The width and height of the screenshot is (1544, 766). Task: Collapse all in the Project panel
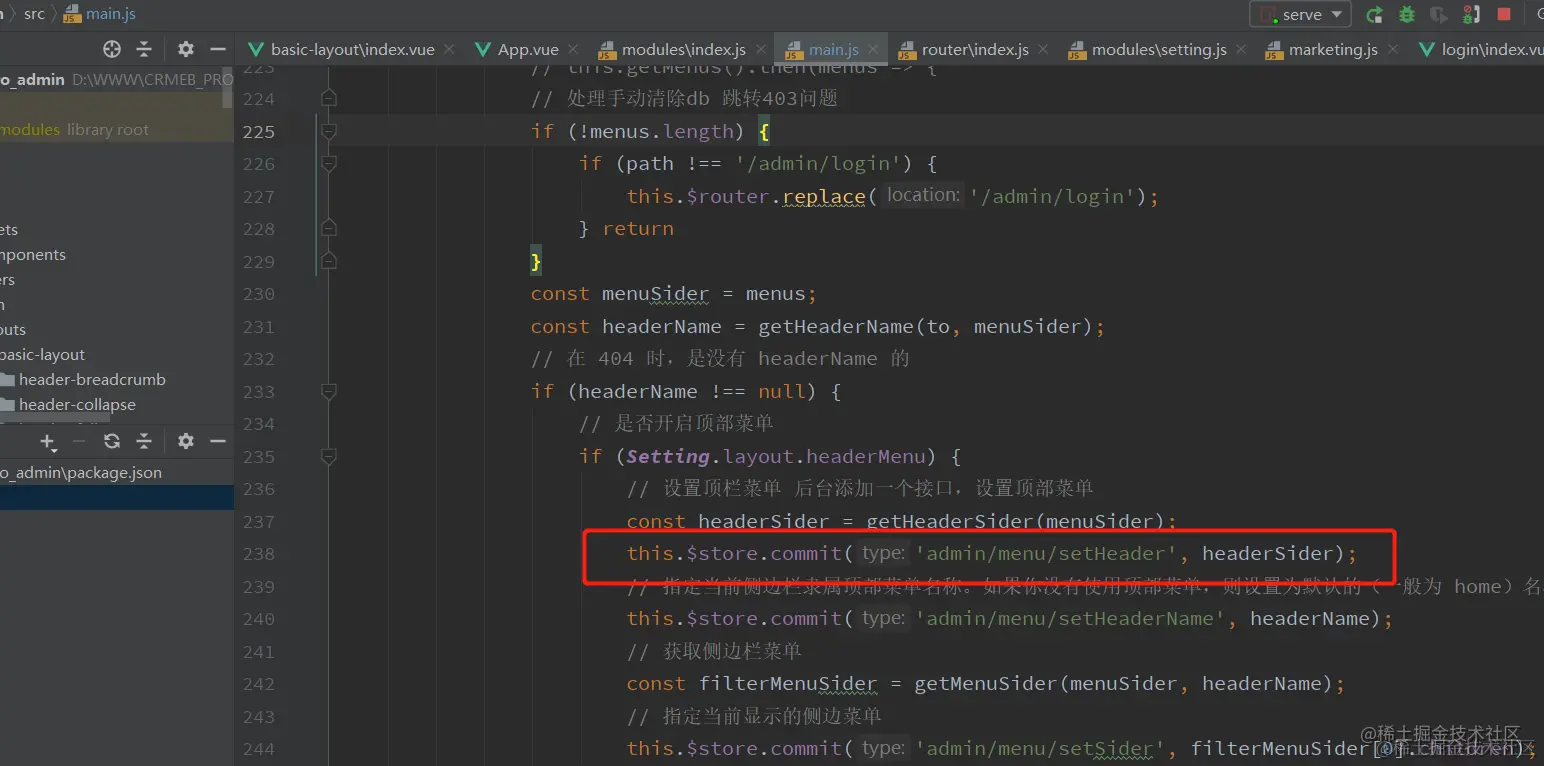pyautogui.click(x=144, y=49)
